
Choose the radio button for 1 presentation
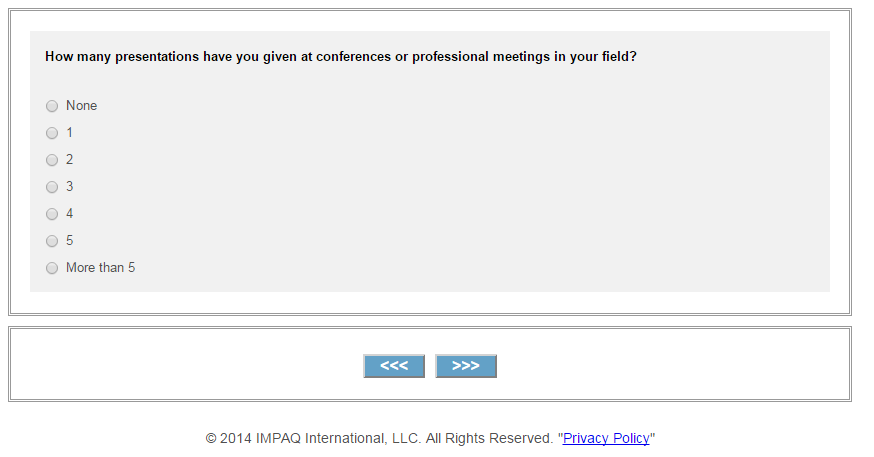[x=52, y=133]
